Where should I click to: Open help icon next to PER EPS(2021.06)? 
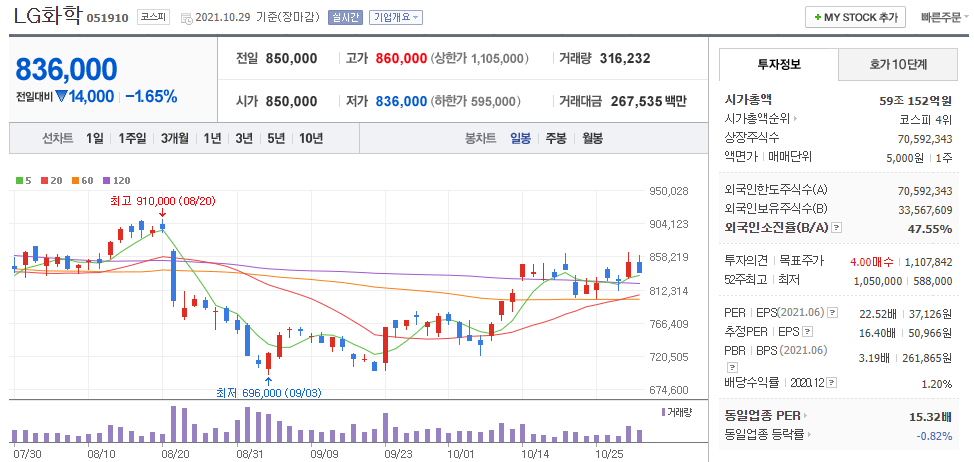833,312
